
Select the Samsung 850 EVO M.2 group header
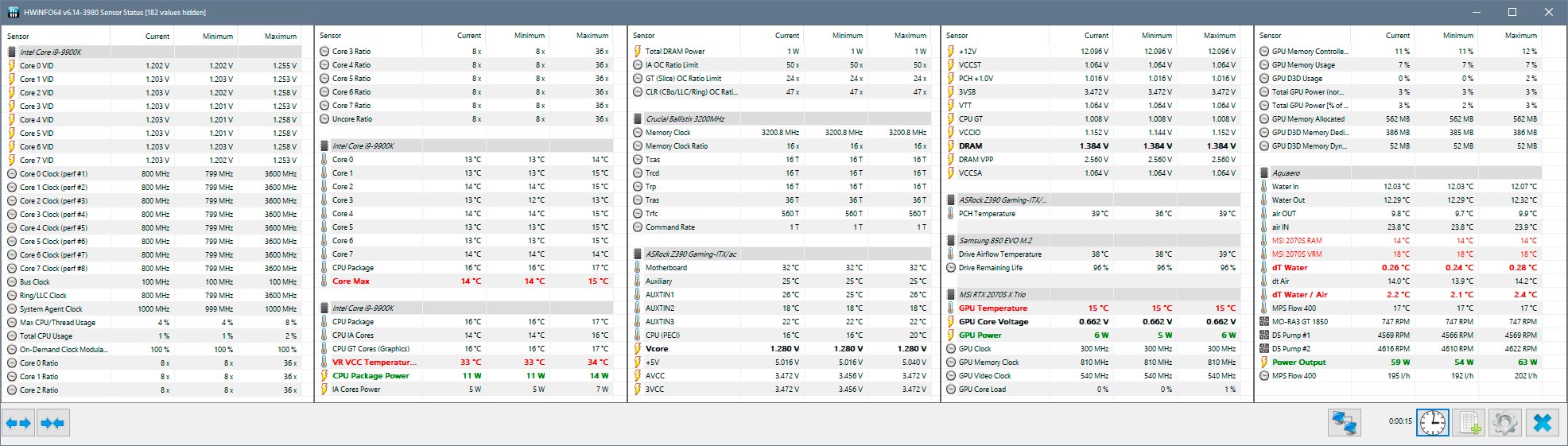pyautogui.click(x=1094, y=240)
